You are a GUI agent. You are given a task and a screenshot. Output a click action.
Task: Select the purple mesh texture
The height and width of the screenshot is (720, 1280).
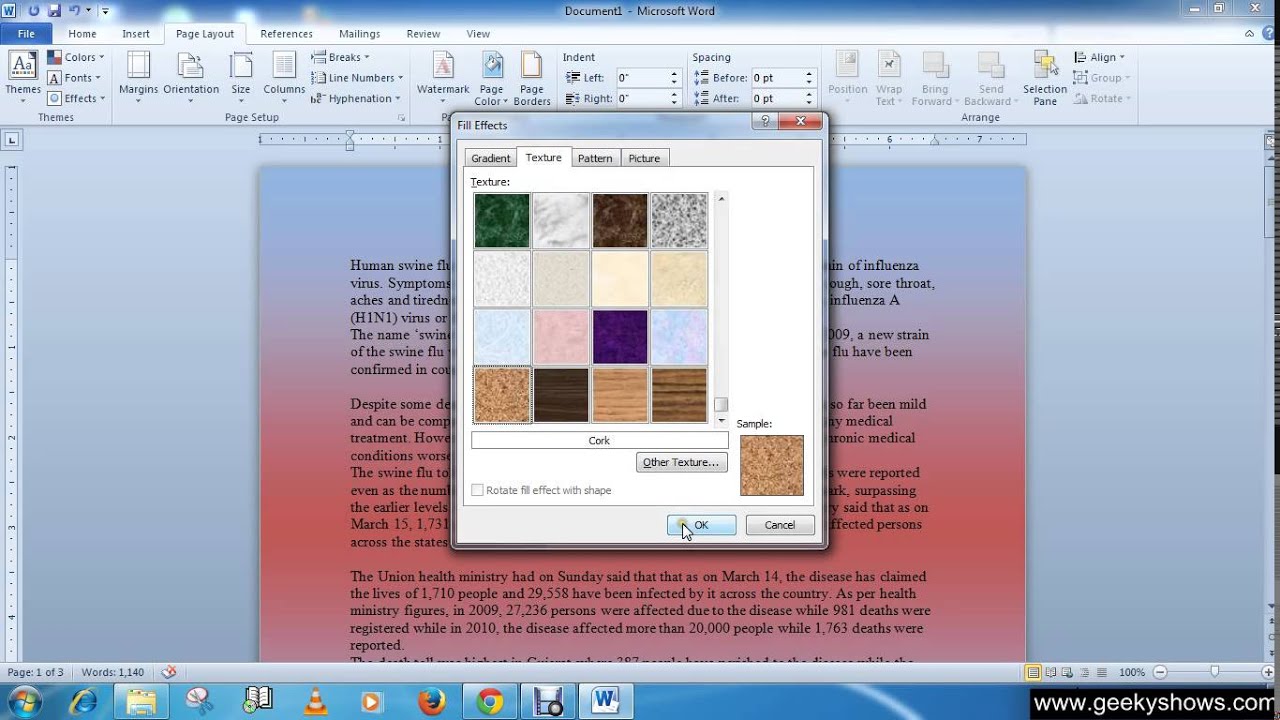[x=620, y=336]
